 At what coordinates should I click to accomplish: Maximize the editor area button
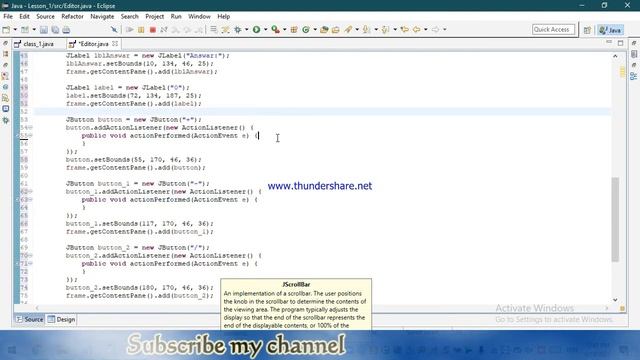(620, 43)
